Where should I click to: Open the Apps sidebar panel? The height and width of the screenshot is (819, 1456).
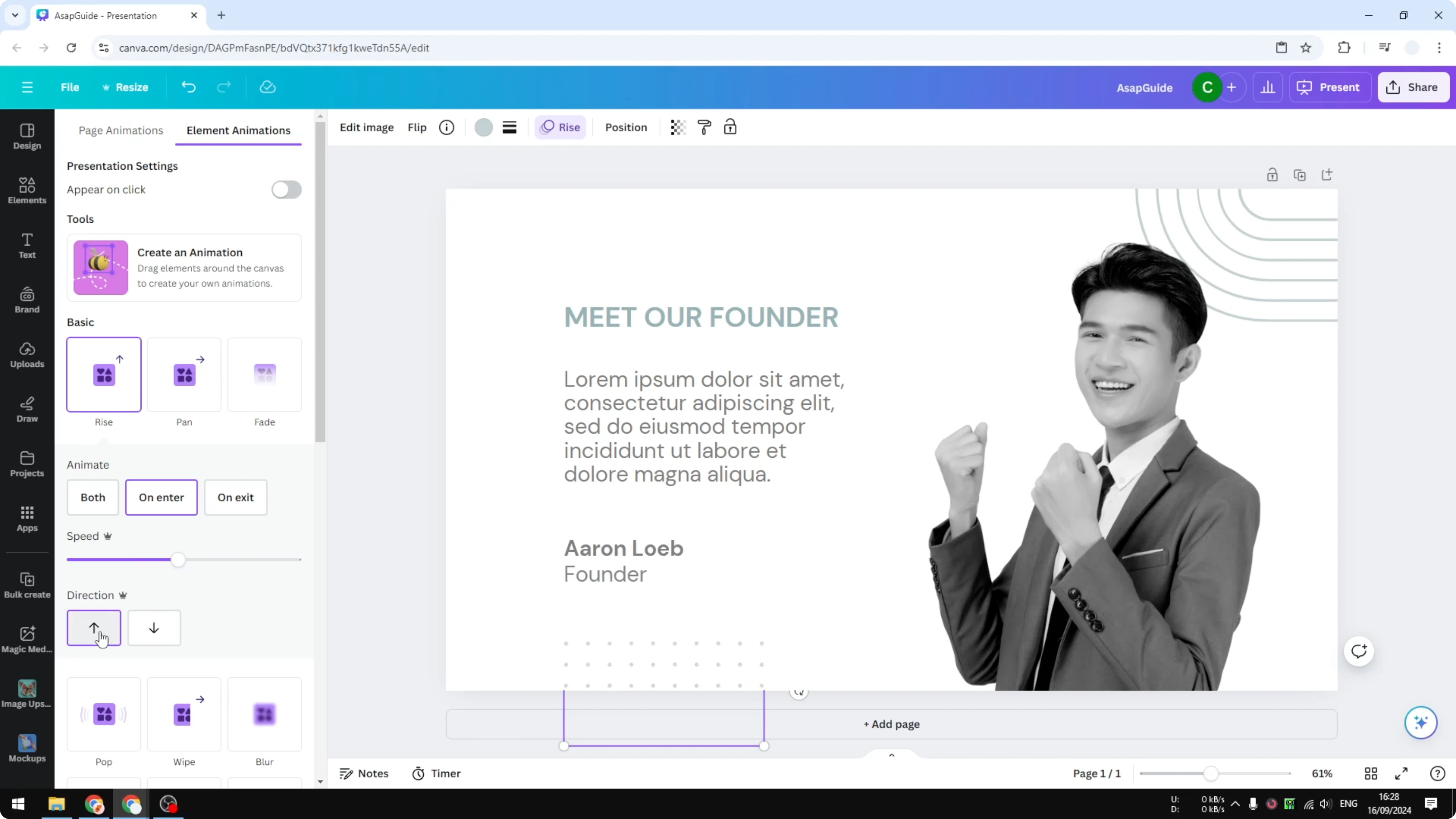27,519
